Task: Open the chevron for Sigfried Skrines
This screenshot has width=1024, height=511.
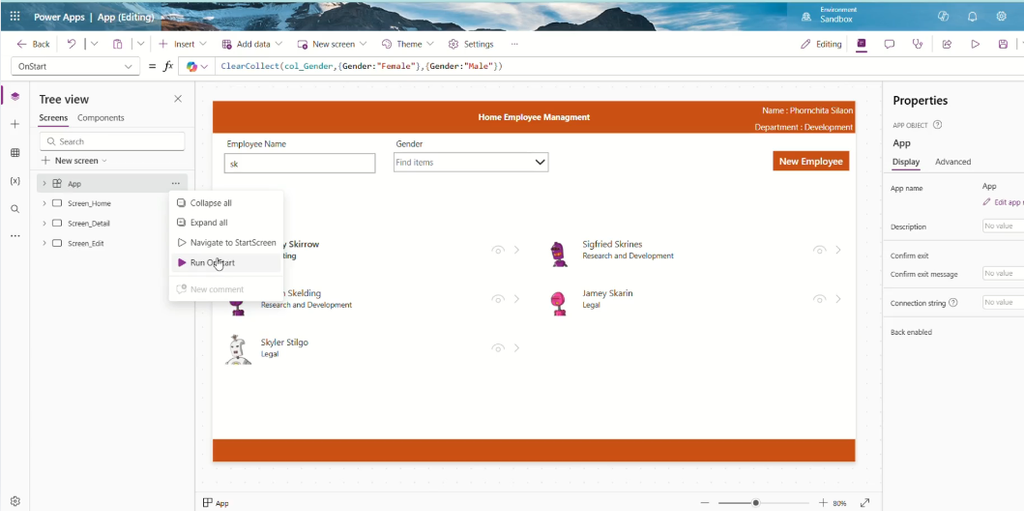Action: (839, 250)
